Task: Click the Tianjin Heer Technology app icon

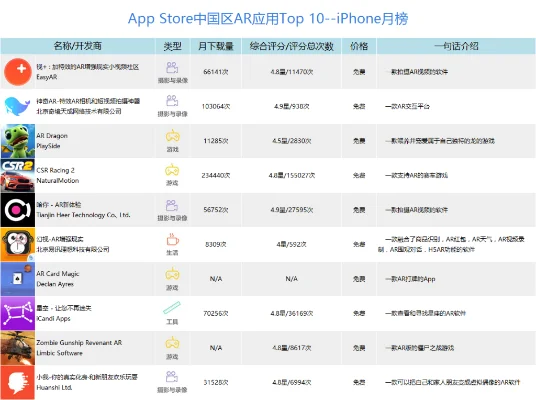Action: (x=17, y=210)
